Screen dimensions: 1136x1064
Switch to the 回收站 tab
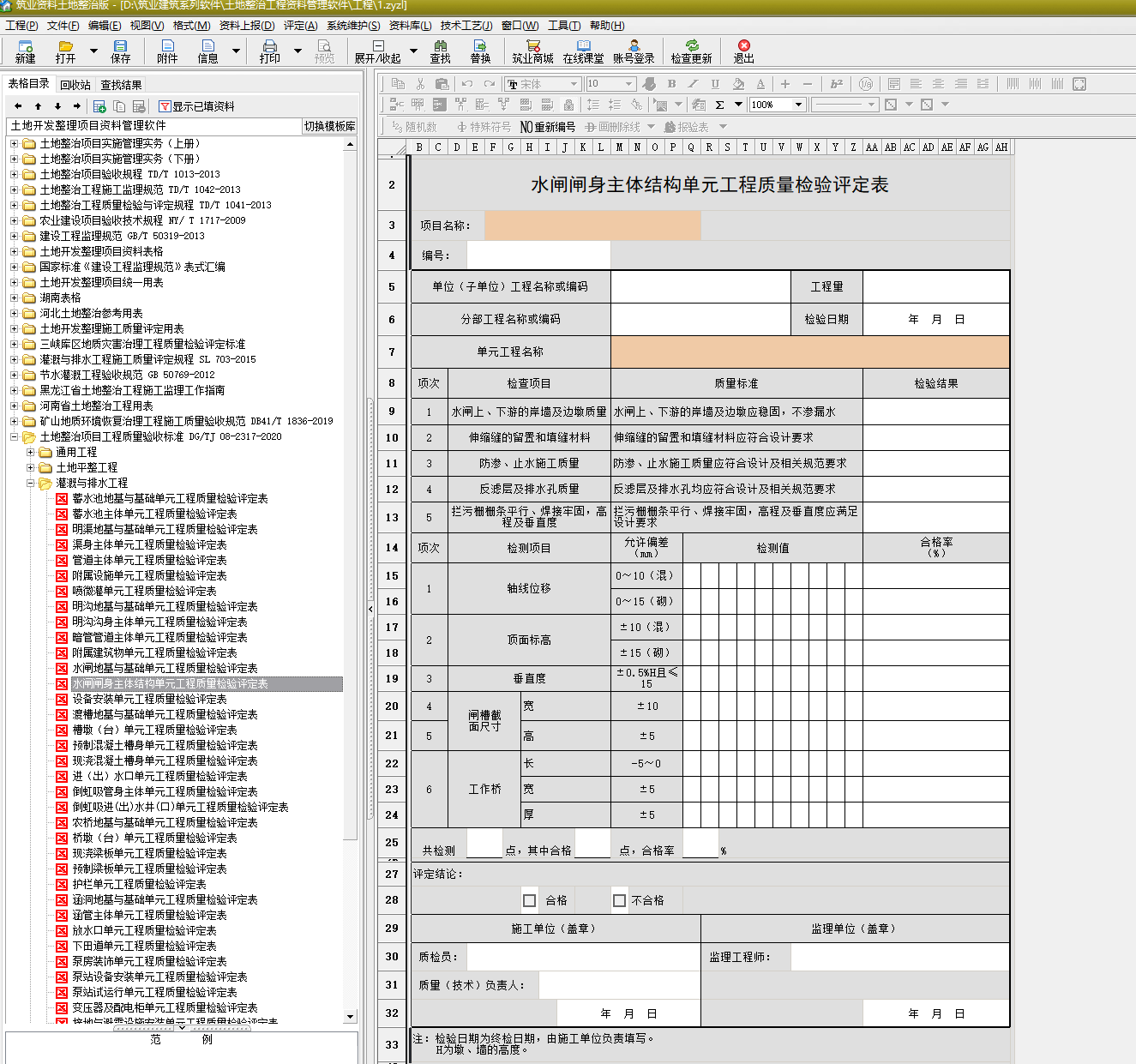(x=75, y=85)
